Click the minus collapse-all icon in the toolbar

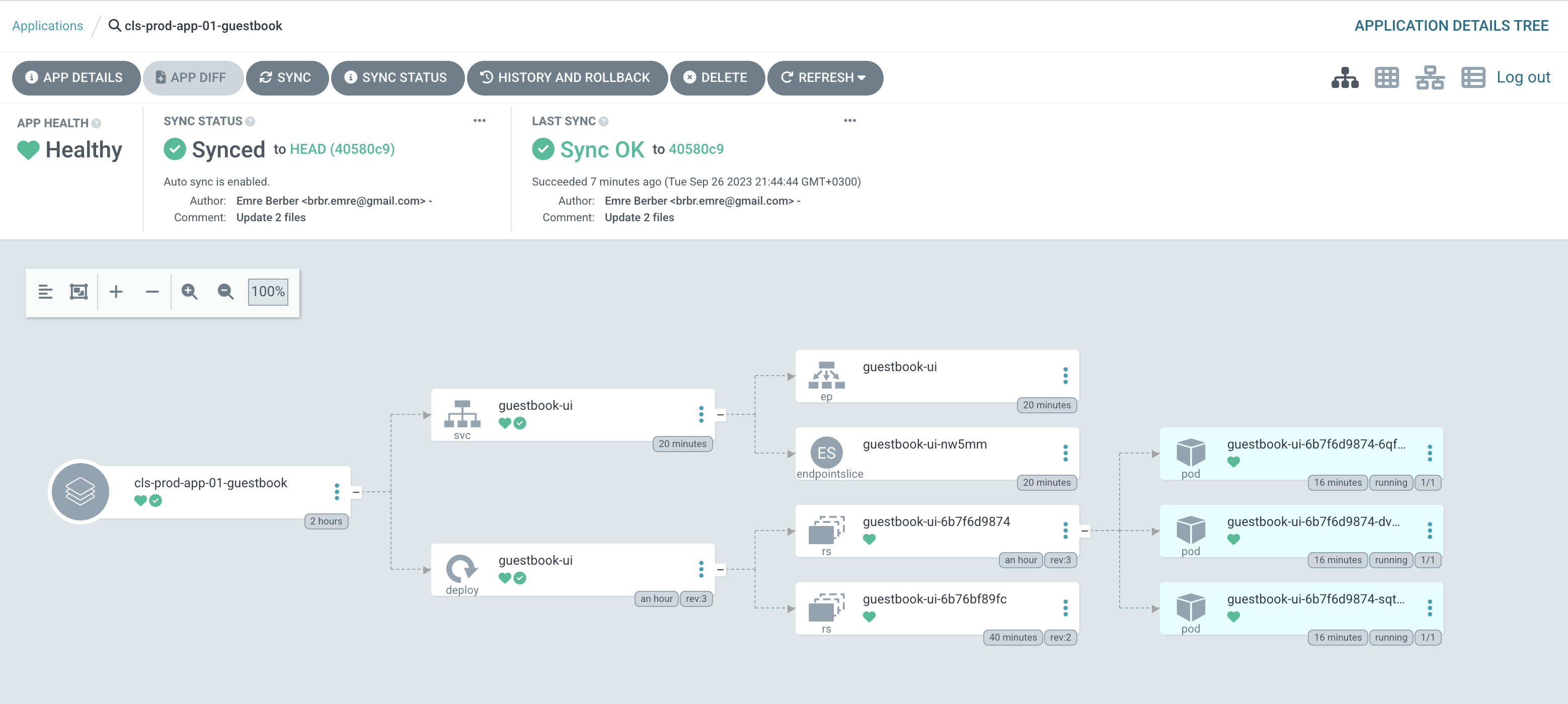tap(152, 292)
